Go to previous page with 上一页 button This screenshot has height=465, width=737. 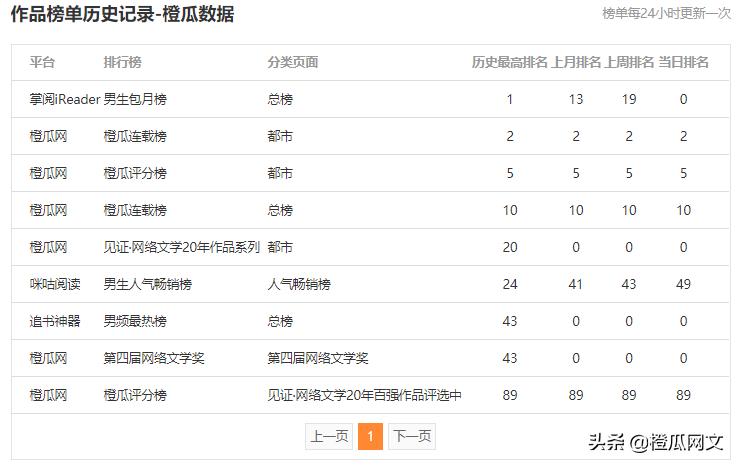pyautogui.click(x=329, y=436)
